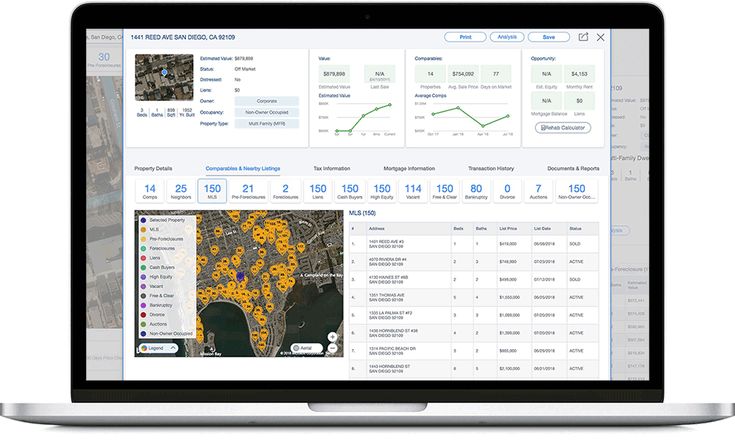Click the Corporate owner tag
This screenshot has height=443, width=735.
267,101
